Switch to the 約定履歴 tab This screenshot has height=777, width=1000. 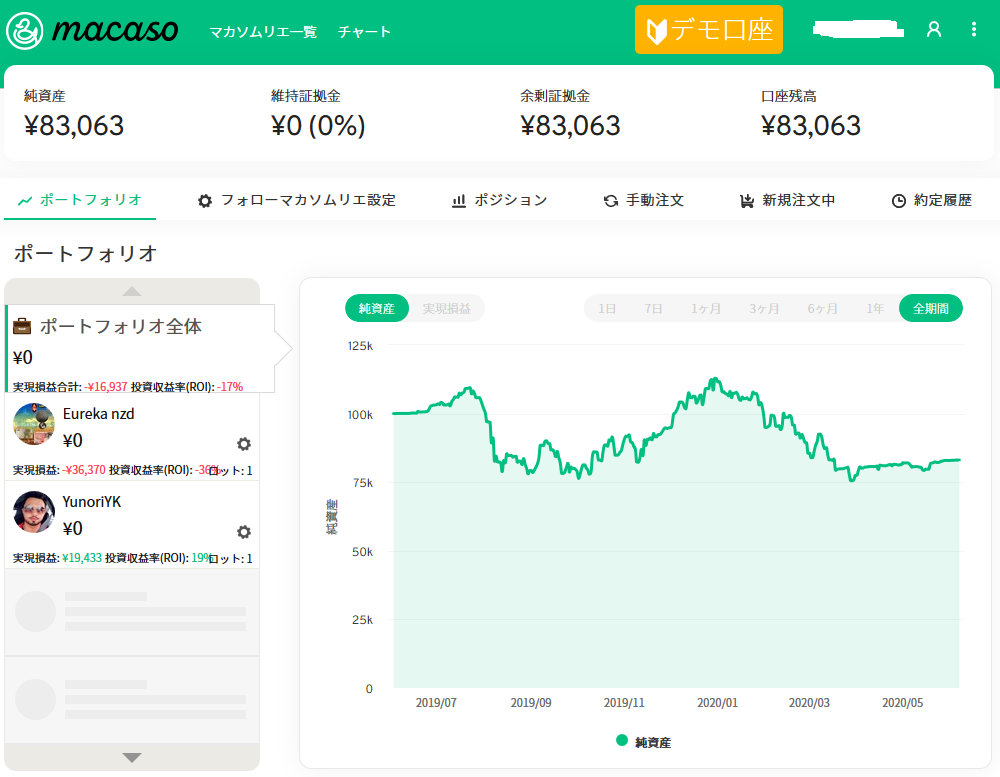click(x=931, y=200)
